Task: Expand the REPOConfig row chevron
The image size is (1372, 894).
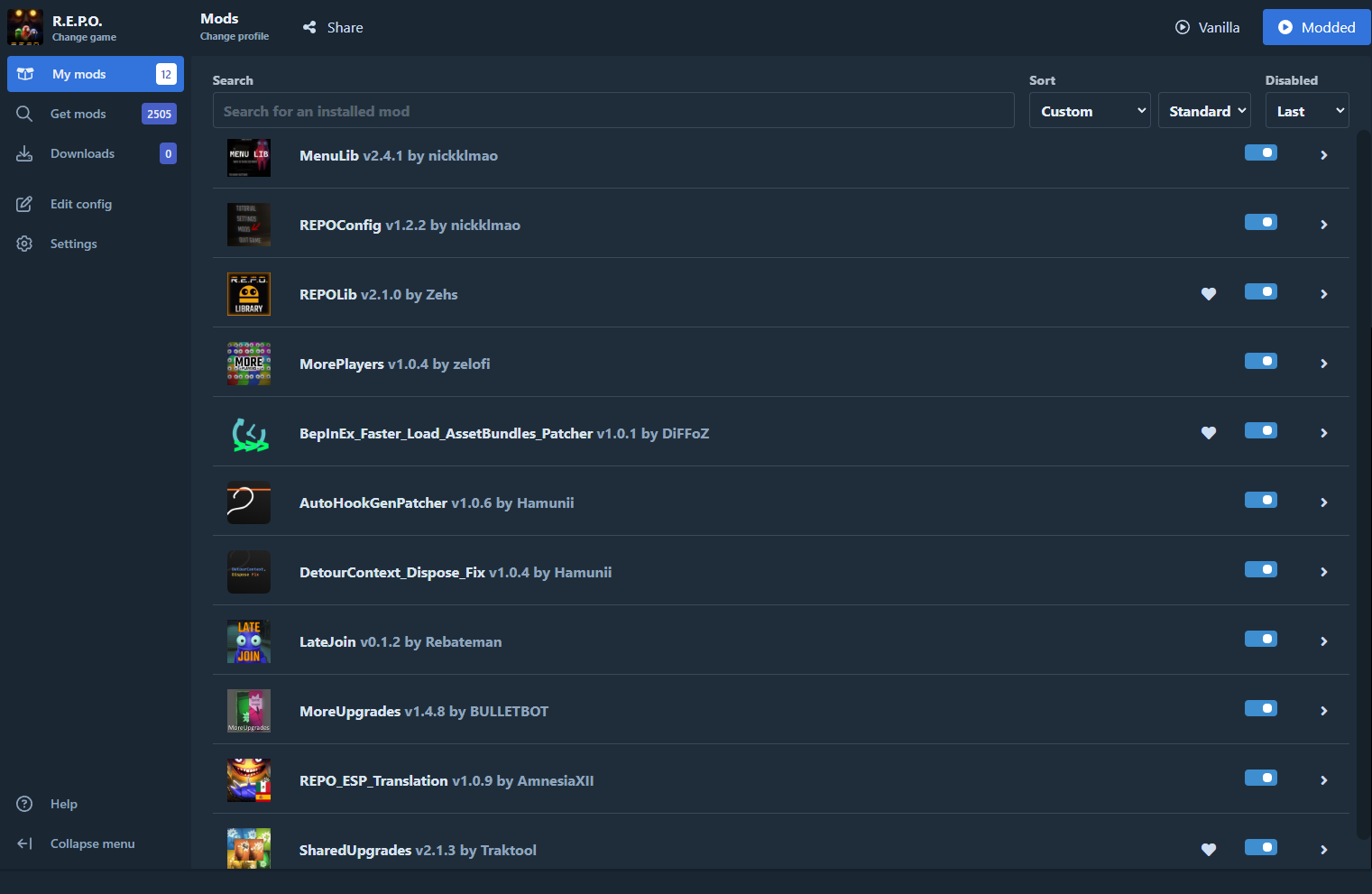Action: (x=1324, y=225)
